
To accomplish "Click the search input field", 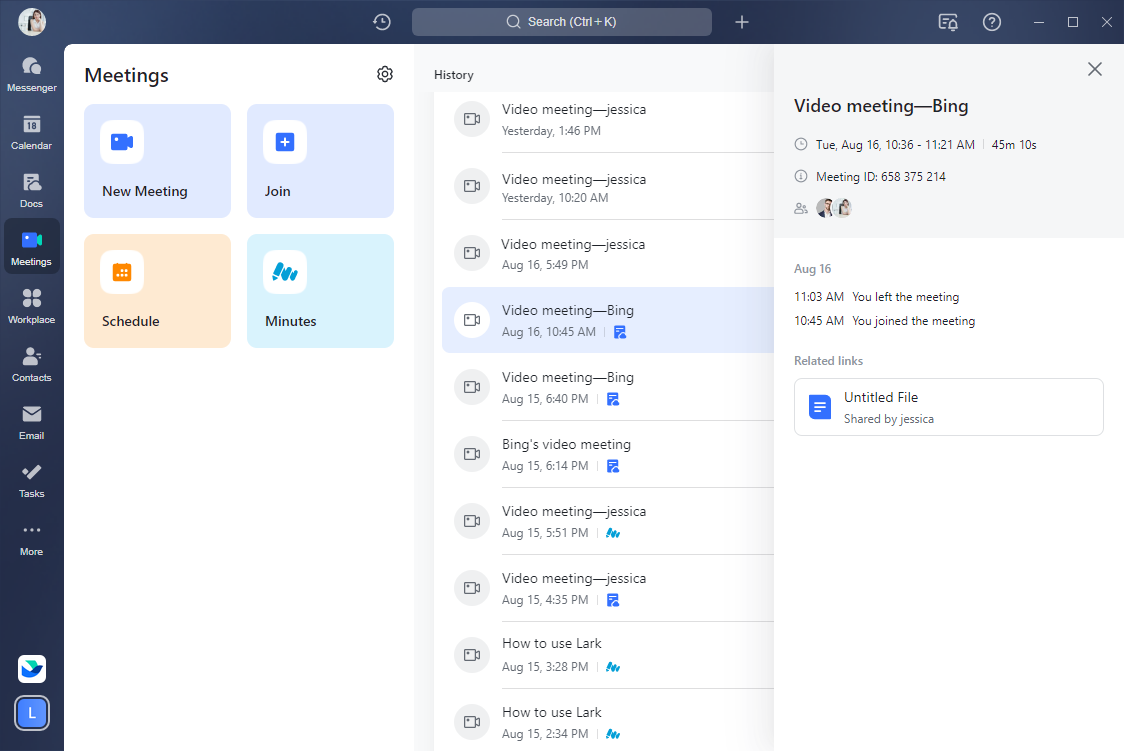I will pyautogui.click(x=561, y=22).
